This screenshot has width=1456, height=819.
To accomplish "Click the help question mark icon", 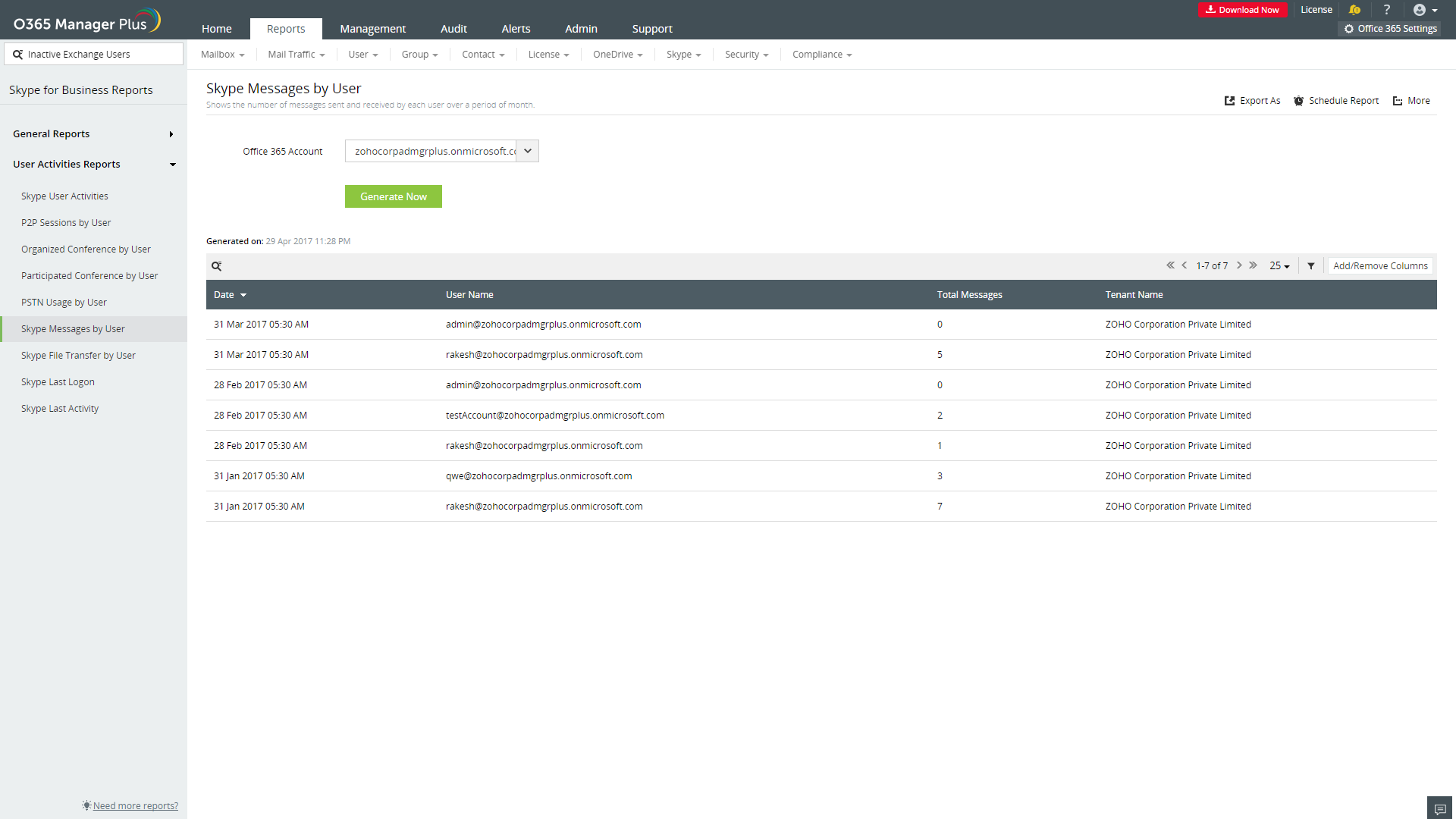I will click(x=1387, y=10).
